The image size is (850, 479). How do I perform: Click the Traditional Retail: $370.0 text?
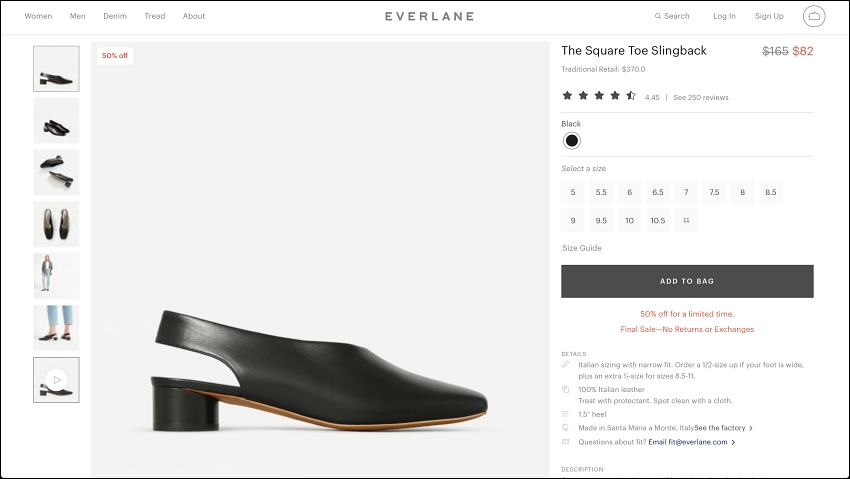(x=603, y=69)
